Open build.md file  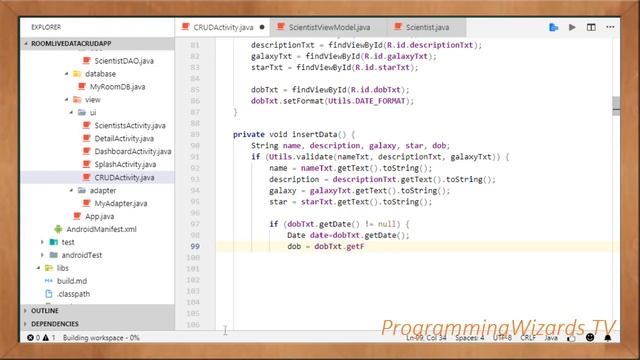[72, 281]
